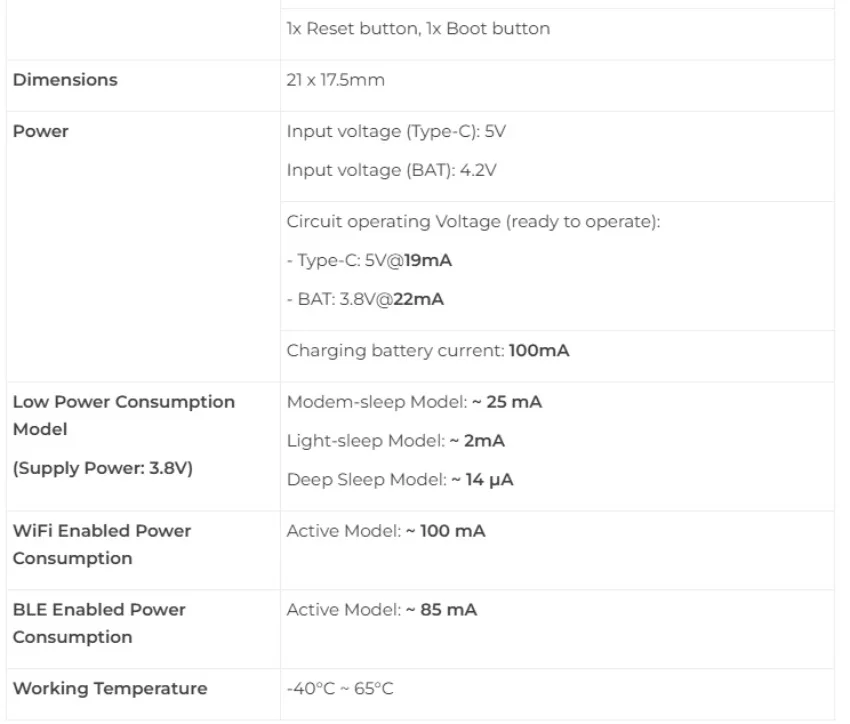The height and width of the screenshot is (724, 850).
Task: Click Deep Sleep Model ~ 14 µA line
Action: (x=400, y=480)
